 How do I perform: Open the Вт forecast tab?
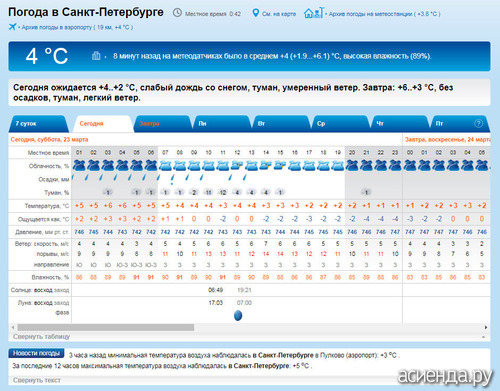pyautogui.click(x=281, y=124)
